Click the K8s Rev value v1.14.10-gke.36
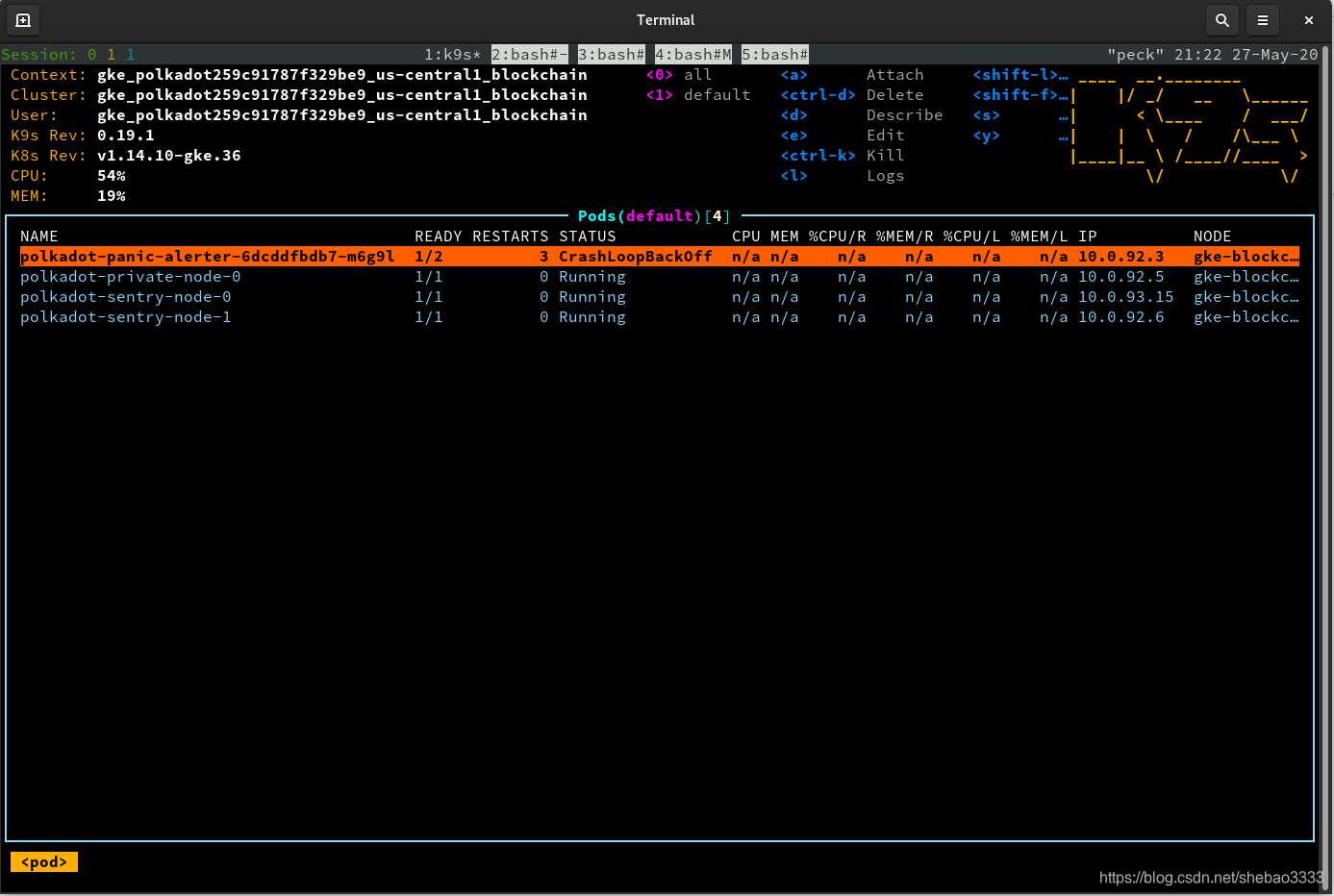Screen dimensions: 1334x896 pos(169,156)
